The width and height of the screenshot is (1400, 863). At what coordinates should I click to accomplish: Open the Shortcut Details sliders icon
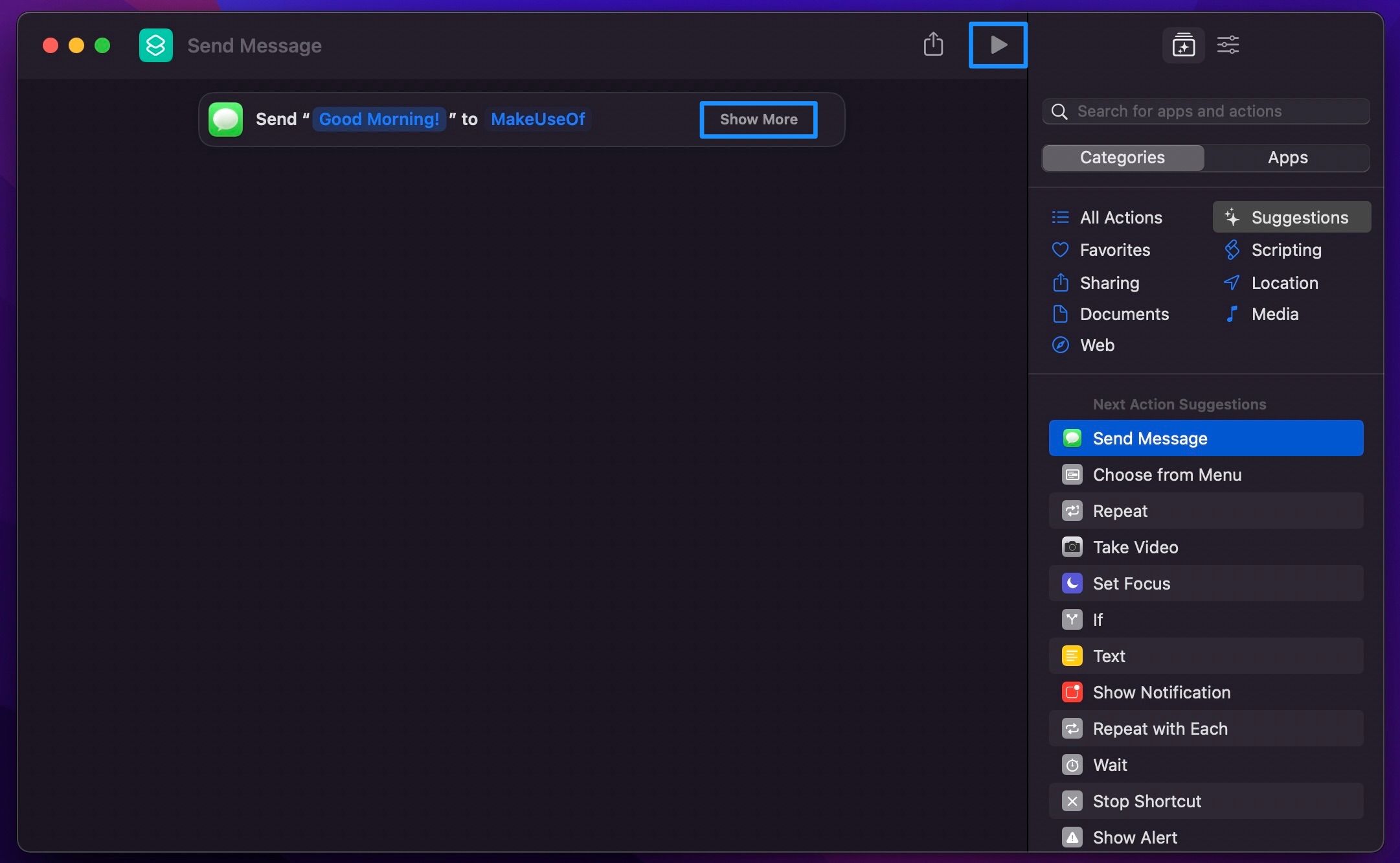click(x=1228, y=45)
